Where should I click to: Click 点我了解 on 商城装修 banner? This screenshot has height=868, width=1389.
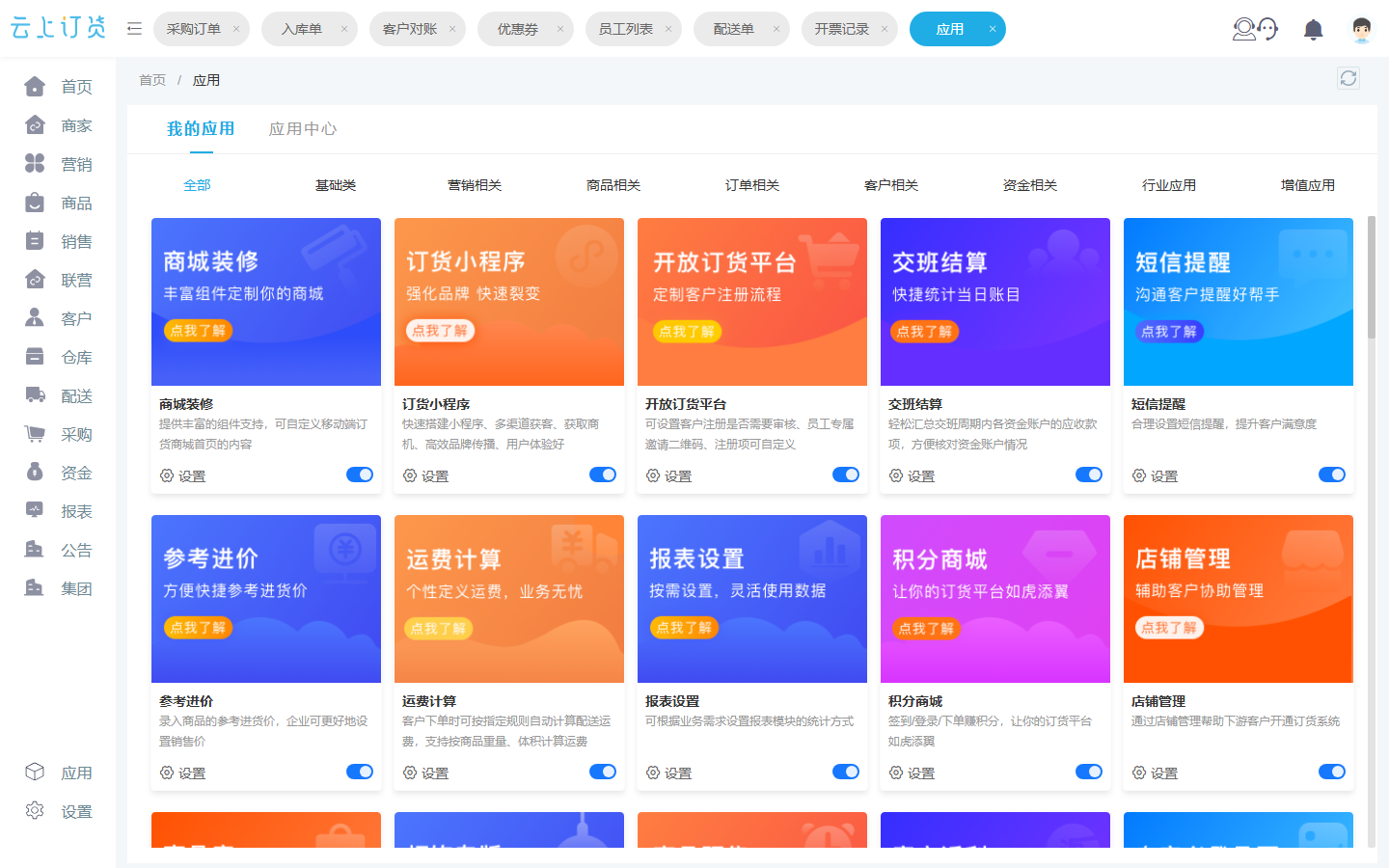pos(198,331)
